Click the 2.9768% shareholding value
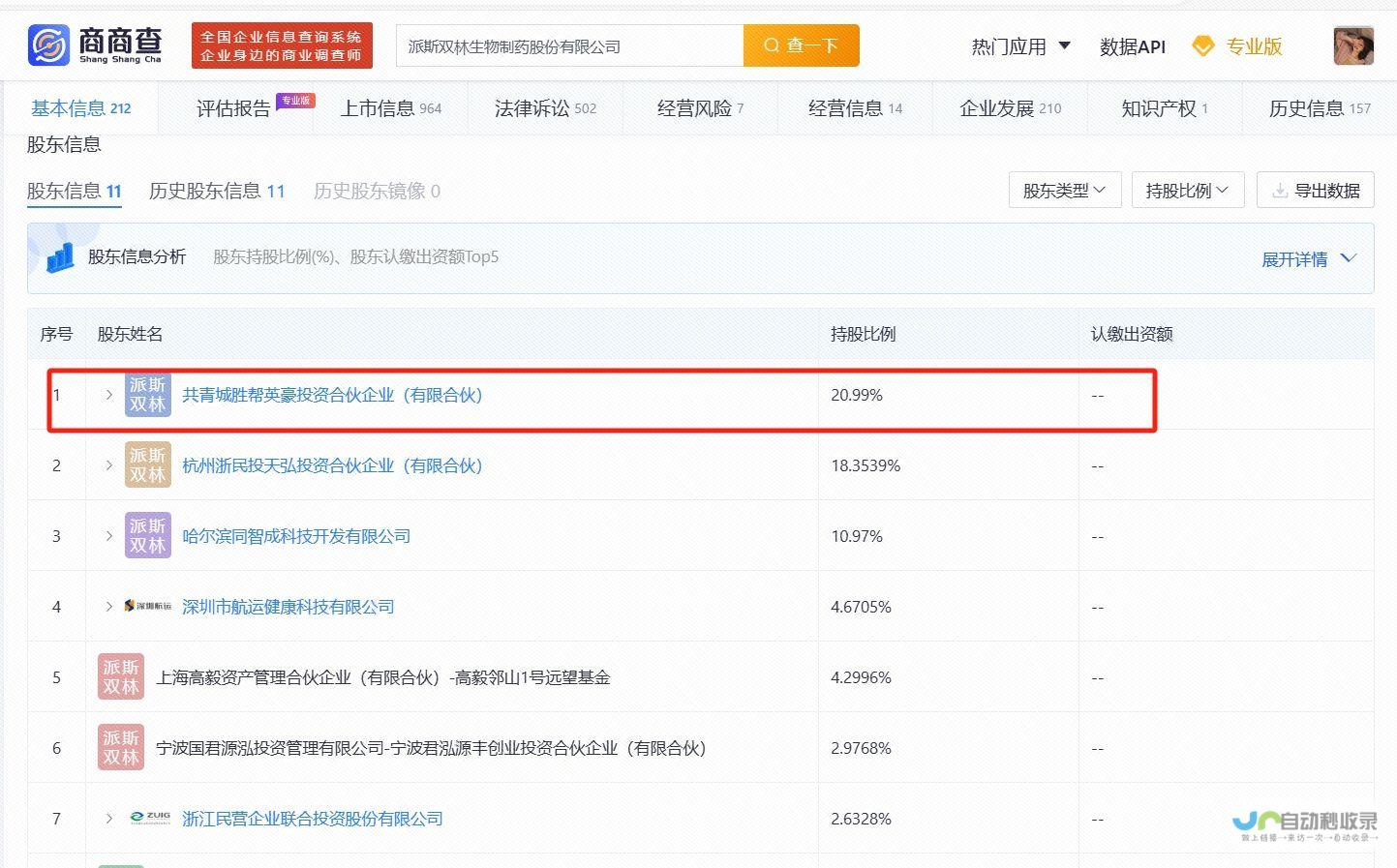1397x868 pixels. [x=861, y=748]
